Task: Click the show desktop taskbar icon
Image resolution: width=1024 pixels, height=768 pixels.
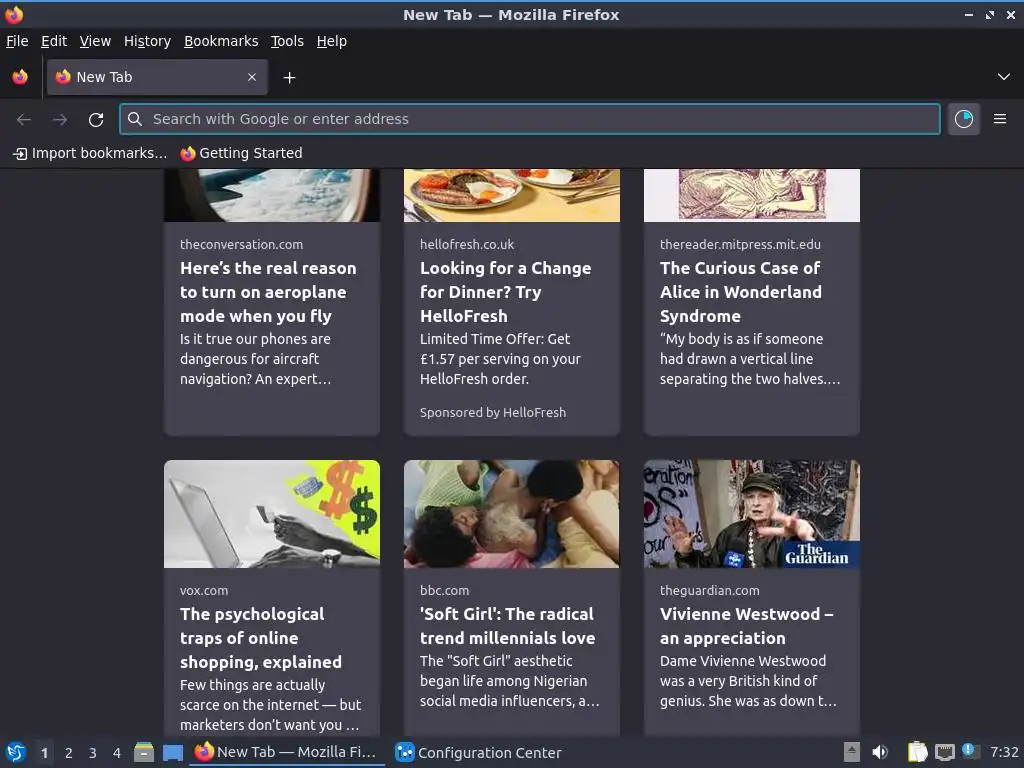Action: point(173,753)
